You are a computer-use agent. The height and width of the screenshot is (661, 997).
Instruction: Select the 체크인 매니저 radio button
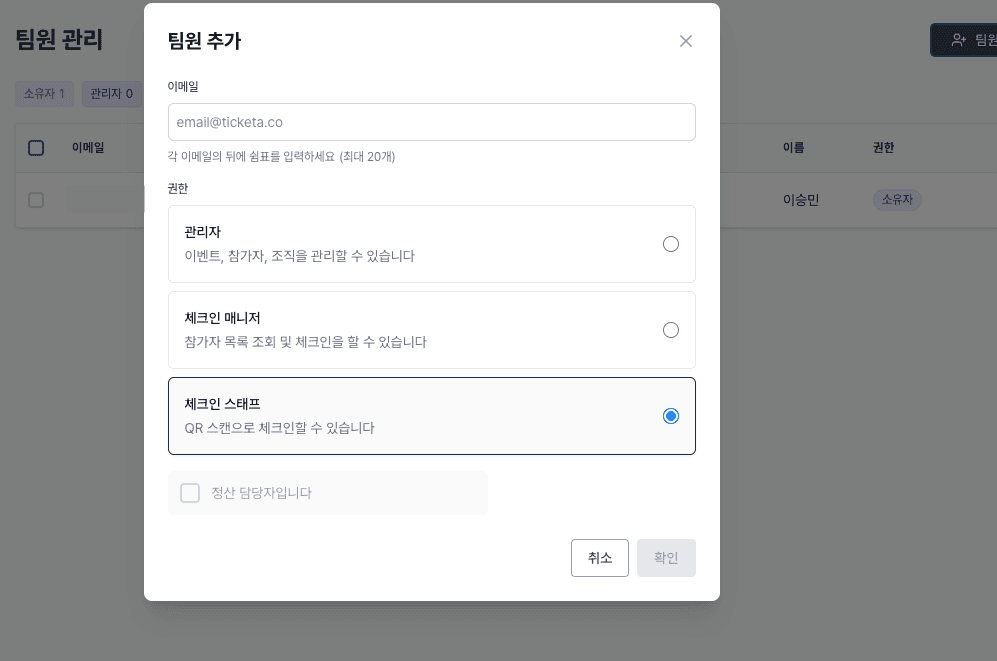pos(671,329)
